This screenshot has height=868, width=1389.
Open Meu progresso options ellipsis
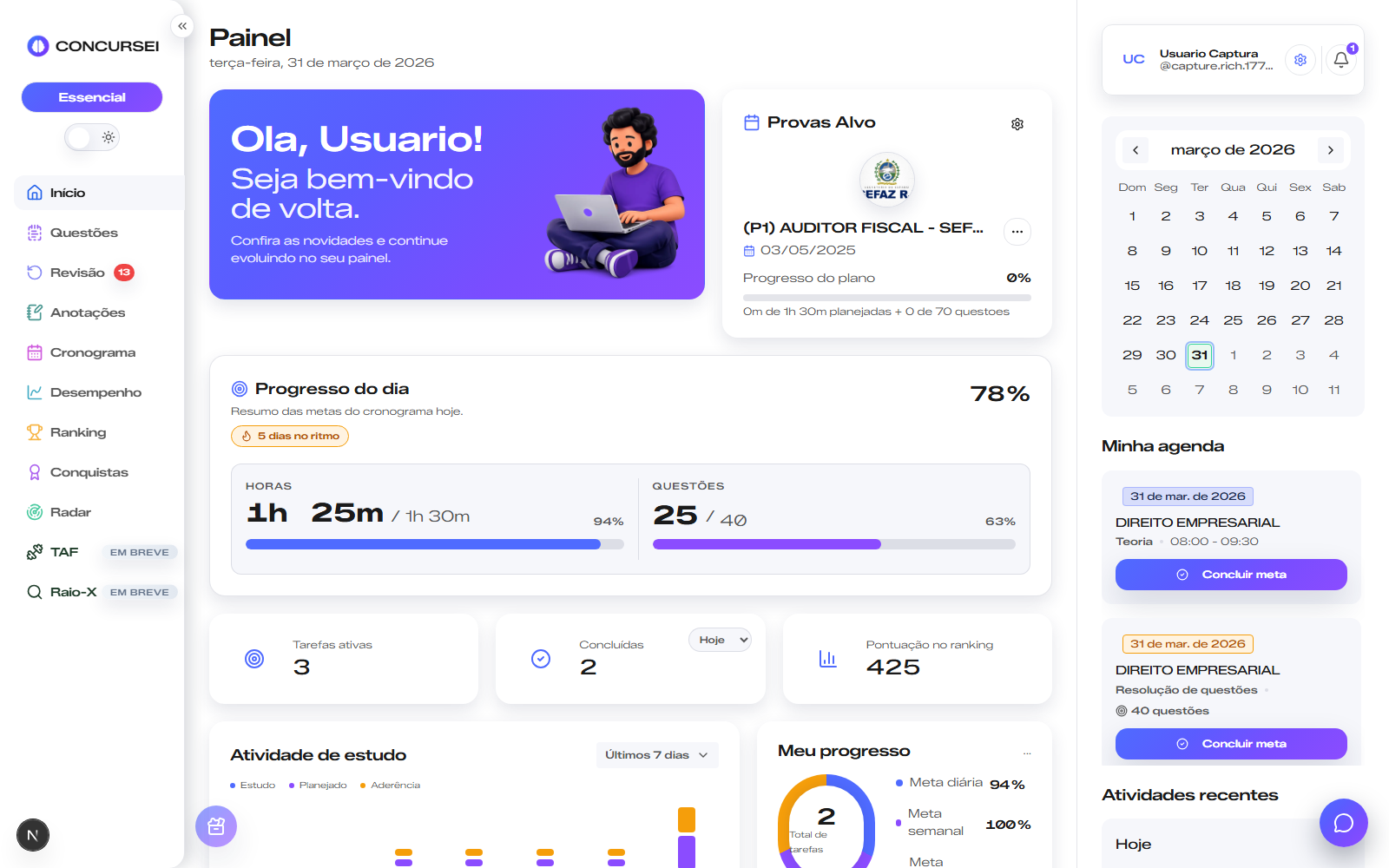pos(1027,753)
